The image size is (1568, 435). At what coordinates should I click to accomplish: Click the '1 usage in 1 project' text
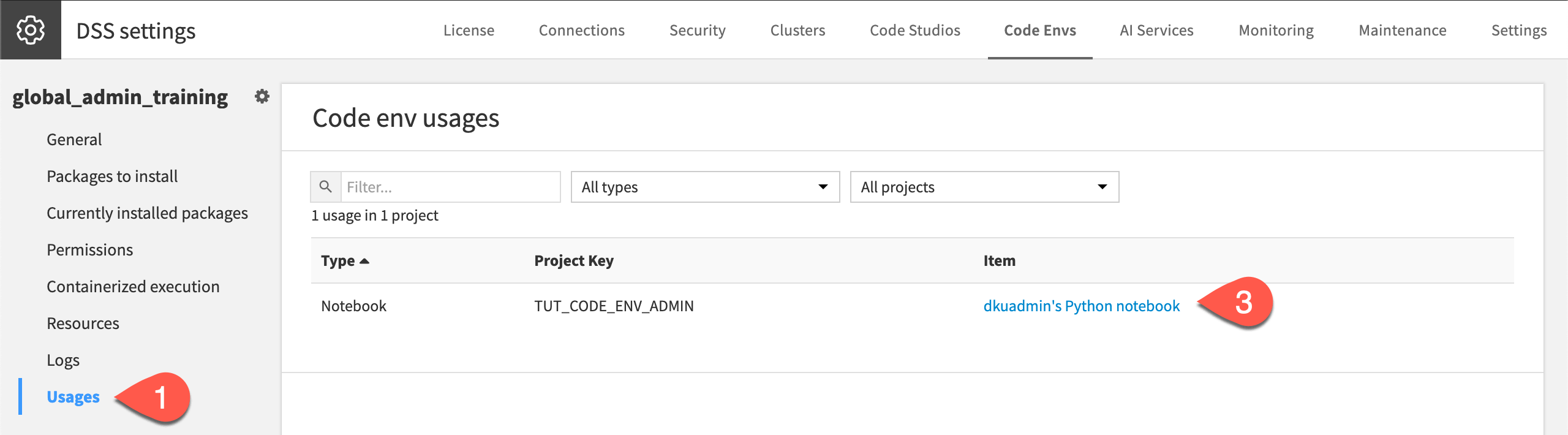(x=374, y=216)
